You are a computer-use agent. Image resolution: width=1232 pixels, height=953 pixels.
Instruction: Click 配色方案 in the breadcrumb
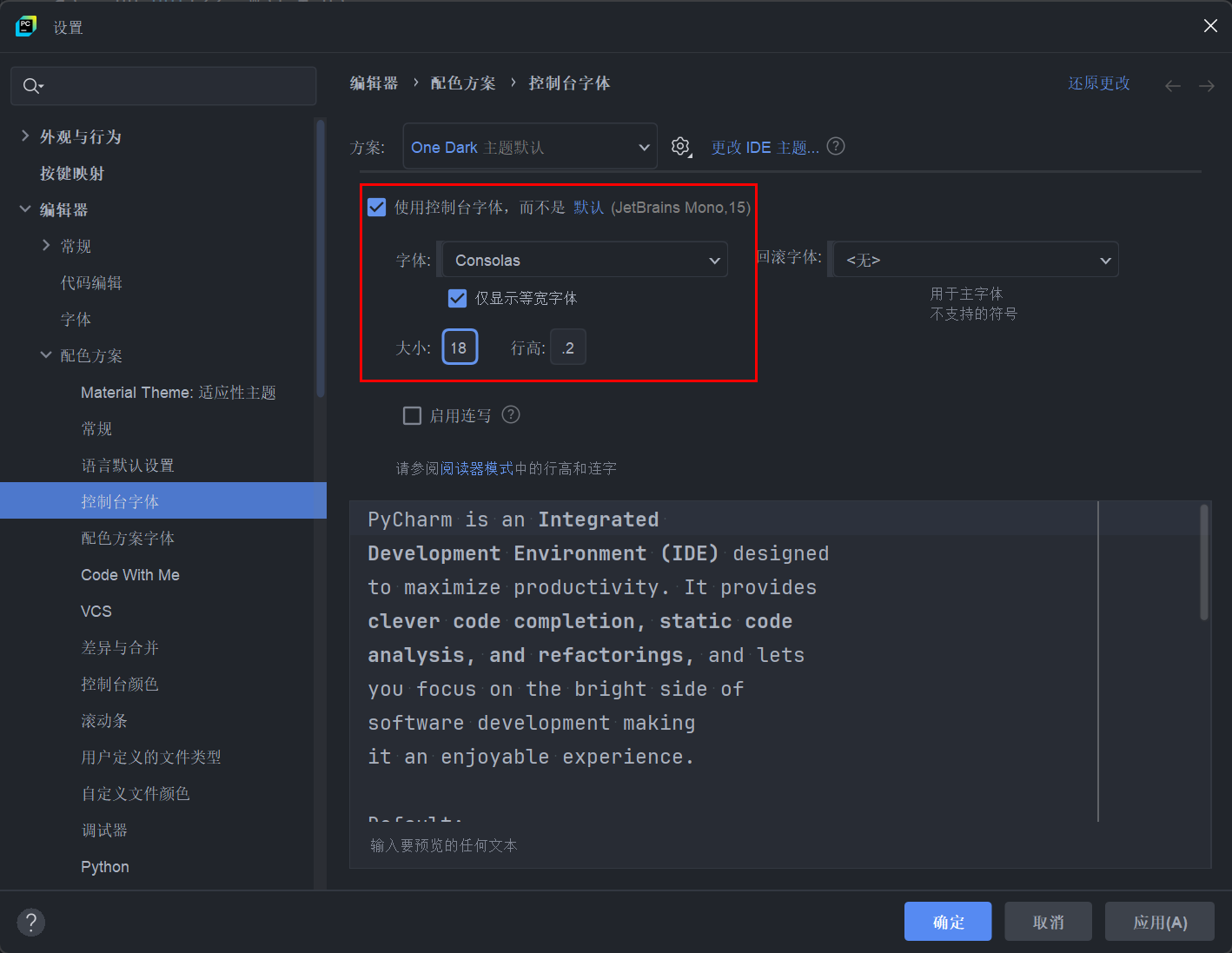(463, 83)
